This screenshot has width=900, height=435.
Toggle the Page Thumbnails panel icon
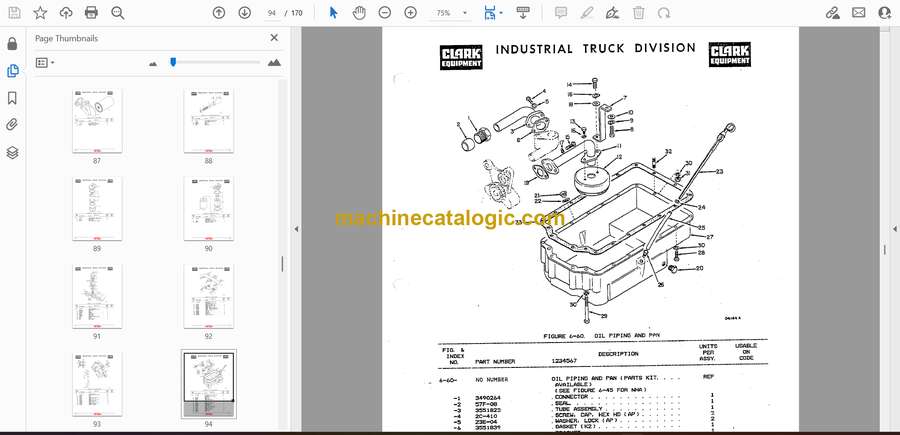click(12, 71)
